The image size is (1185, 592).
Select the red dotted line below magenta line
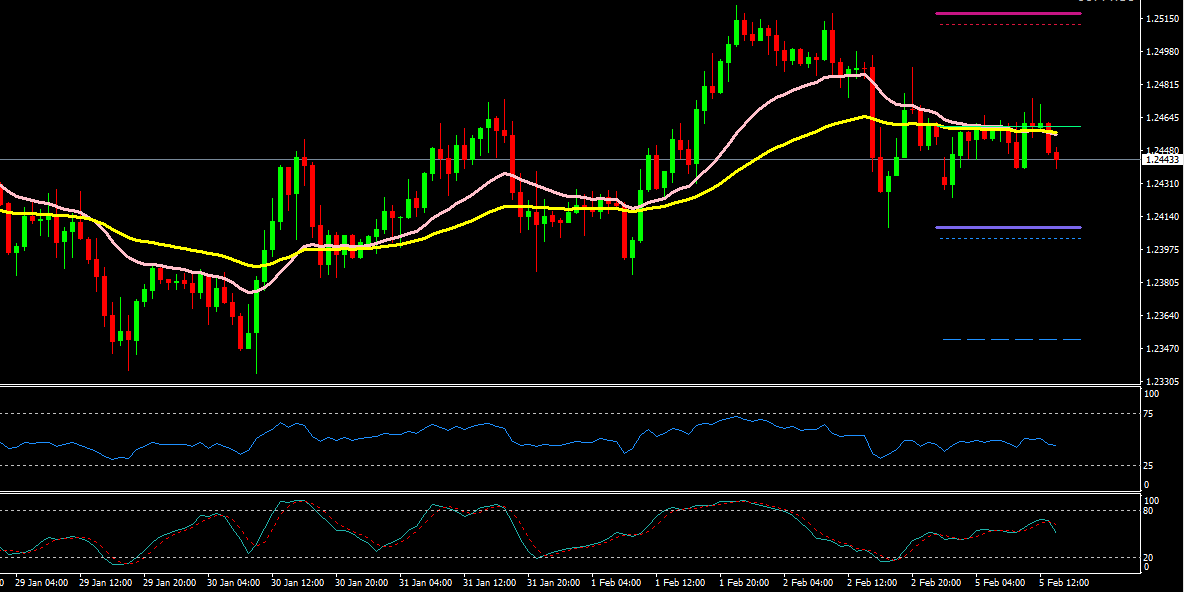(1008, 25)
